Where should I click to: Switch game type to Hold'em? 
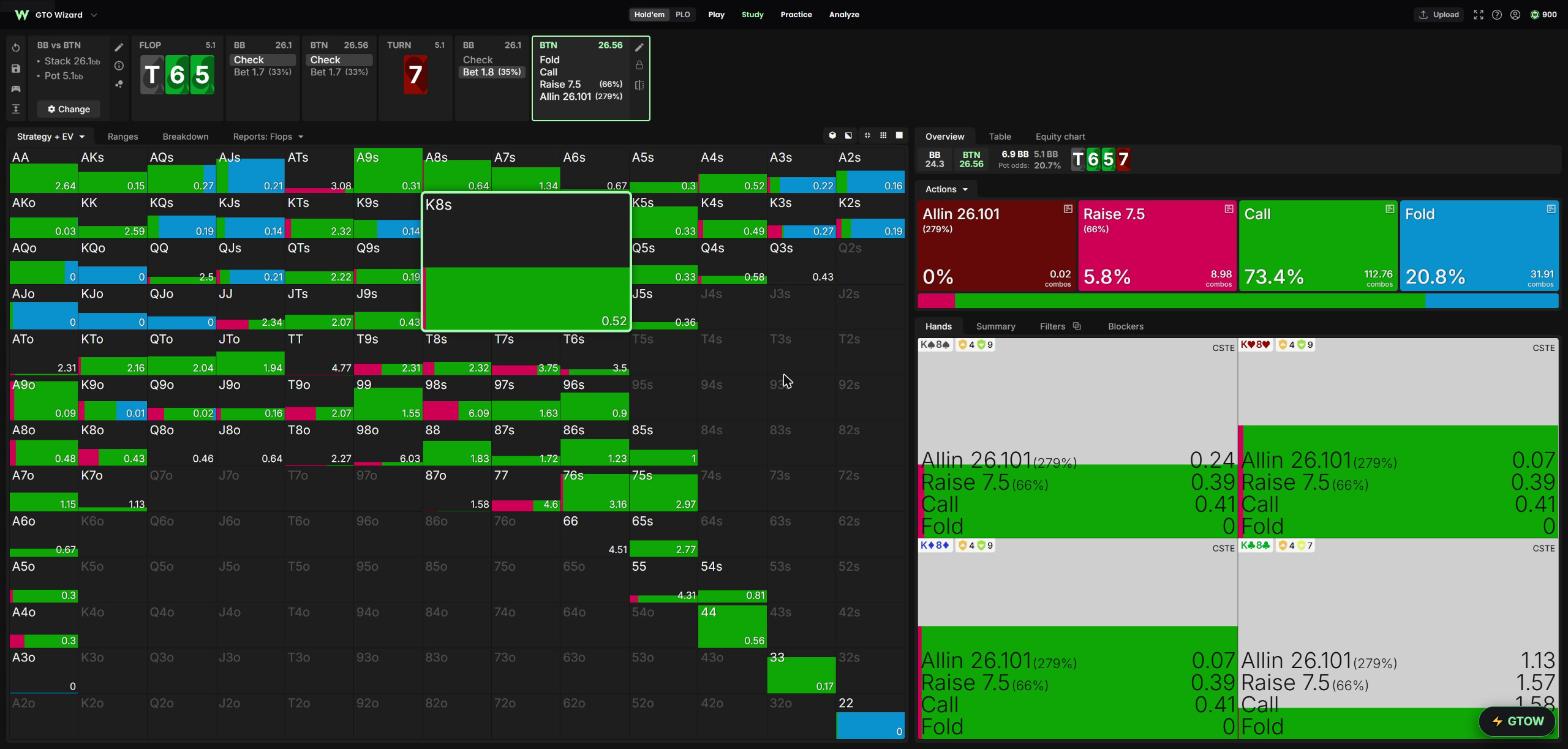pyautogui.click(x=649, y=15)
